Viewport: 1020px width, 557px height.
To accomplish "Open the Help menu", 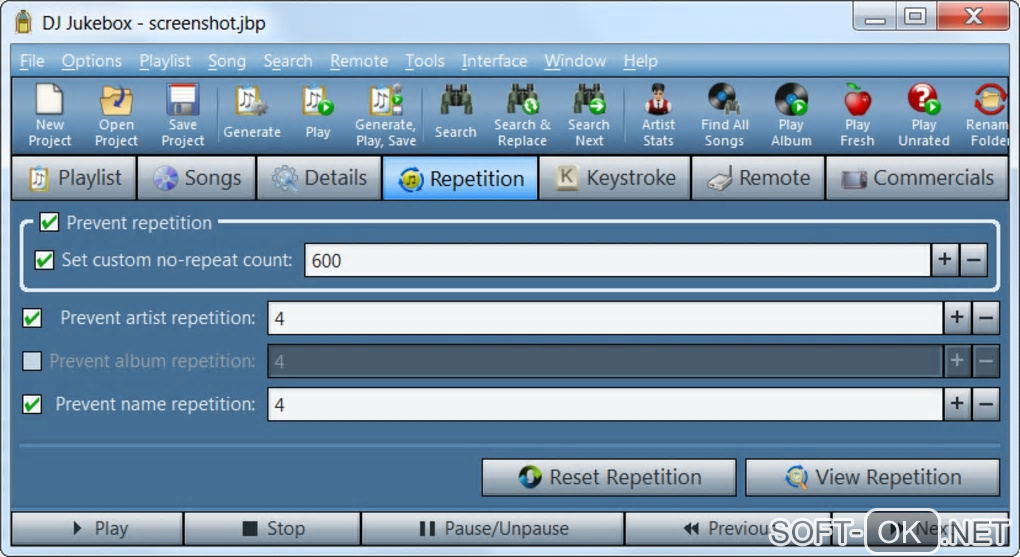I will click(x=640, y=61).
